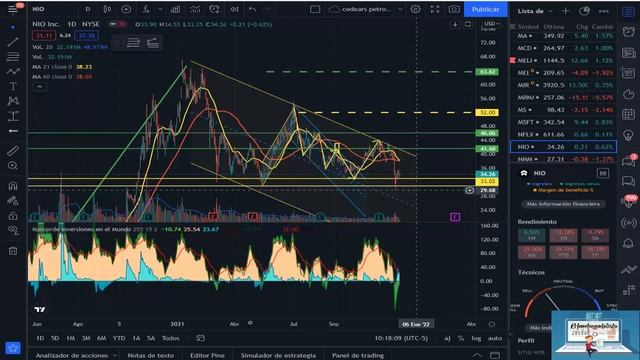
Task: Open the 'Simulador de estrategia' tab
Action: pos(278,355)
